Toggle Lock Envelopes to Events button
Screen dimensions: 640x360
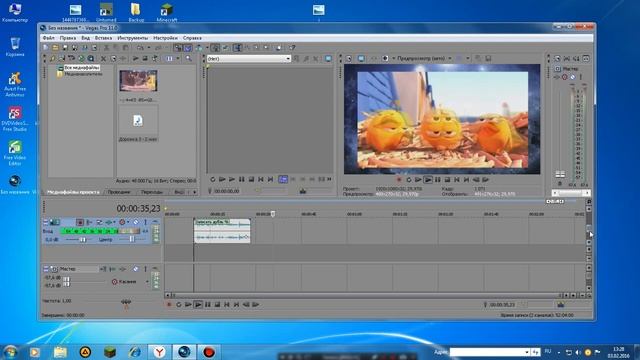click(215, 48)
